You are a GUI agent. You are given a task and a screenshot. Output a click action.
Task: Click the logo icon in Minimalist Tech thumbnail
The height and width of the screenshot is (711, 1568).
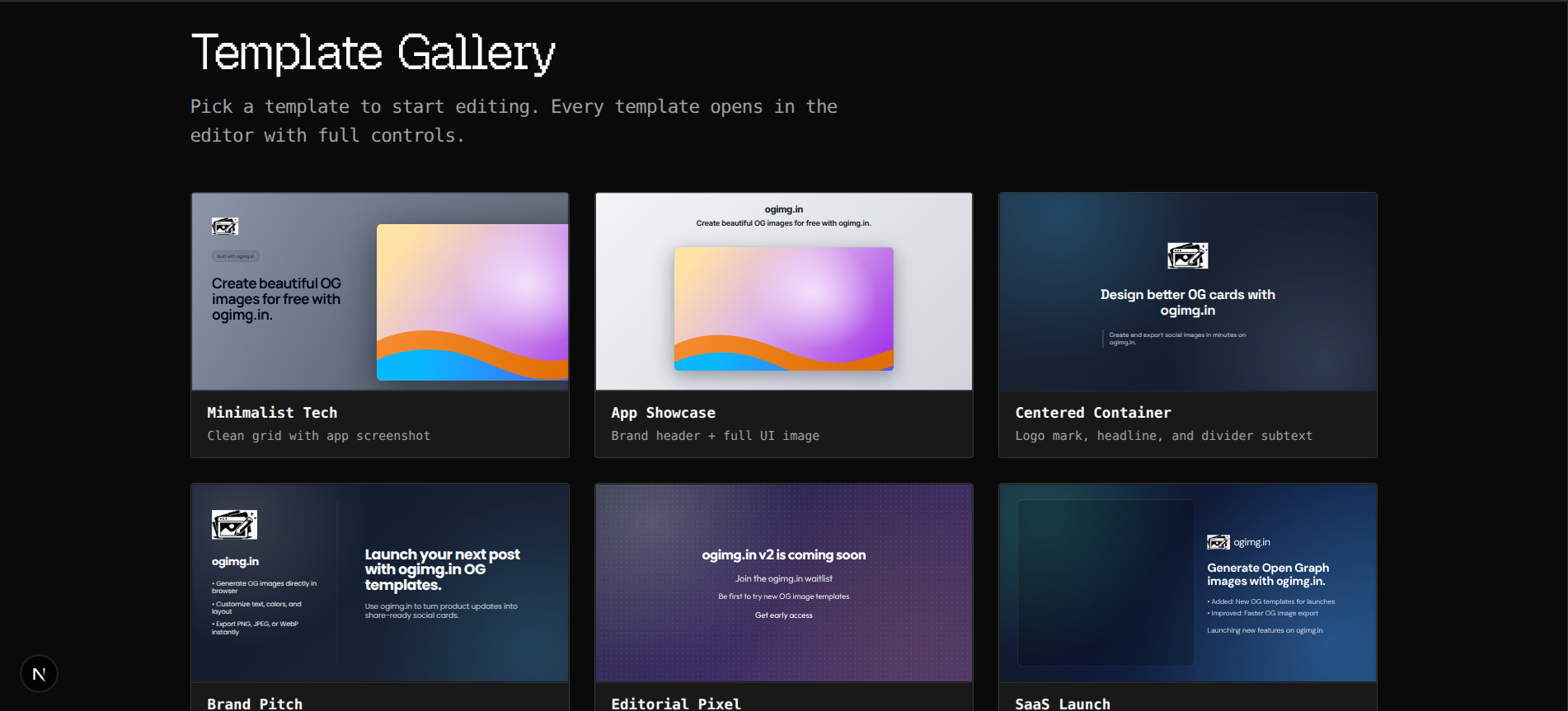(224, 227)
